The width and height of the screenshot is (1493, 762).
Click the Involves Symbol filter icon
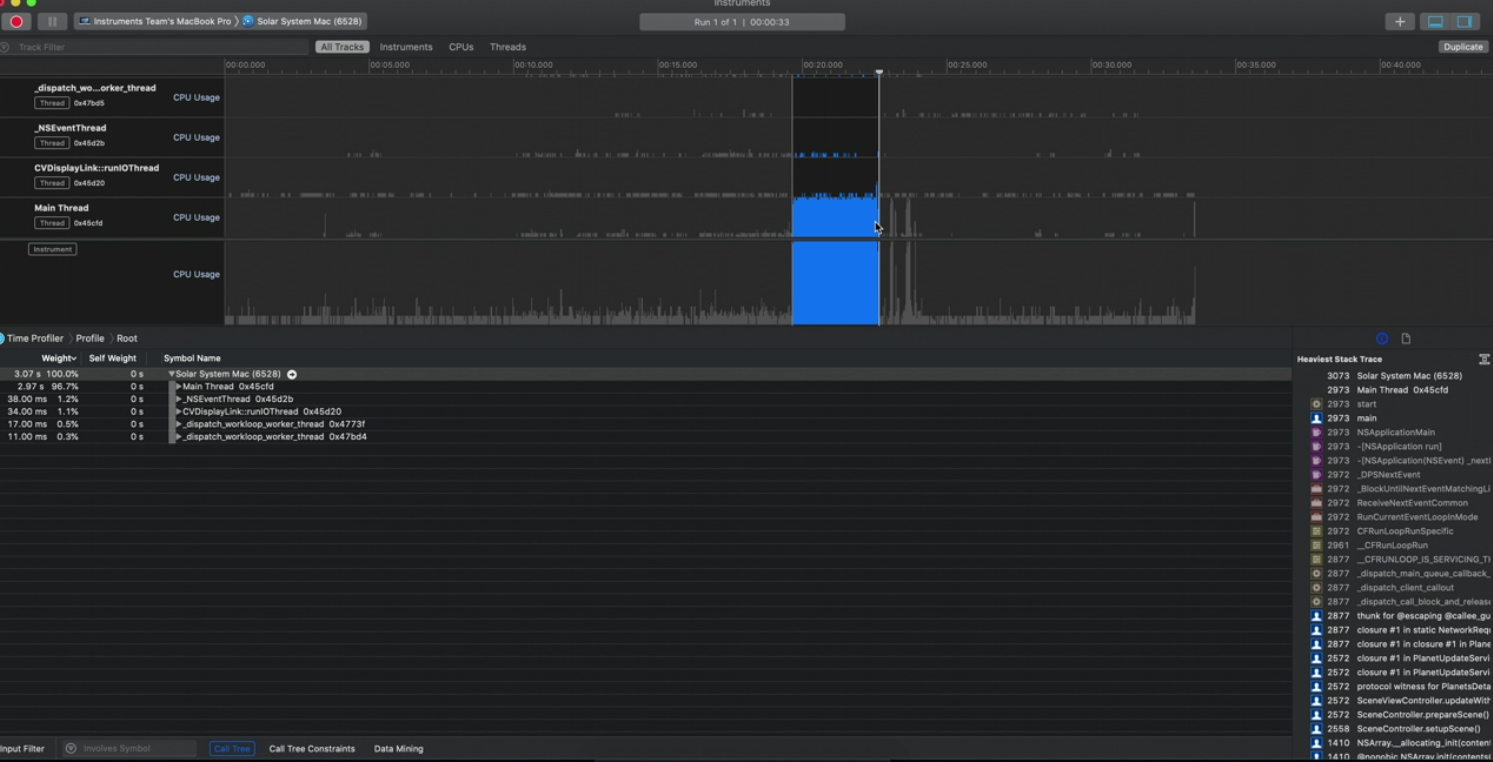tap(70, 748)
